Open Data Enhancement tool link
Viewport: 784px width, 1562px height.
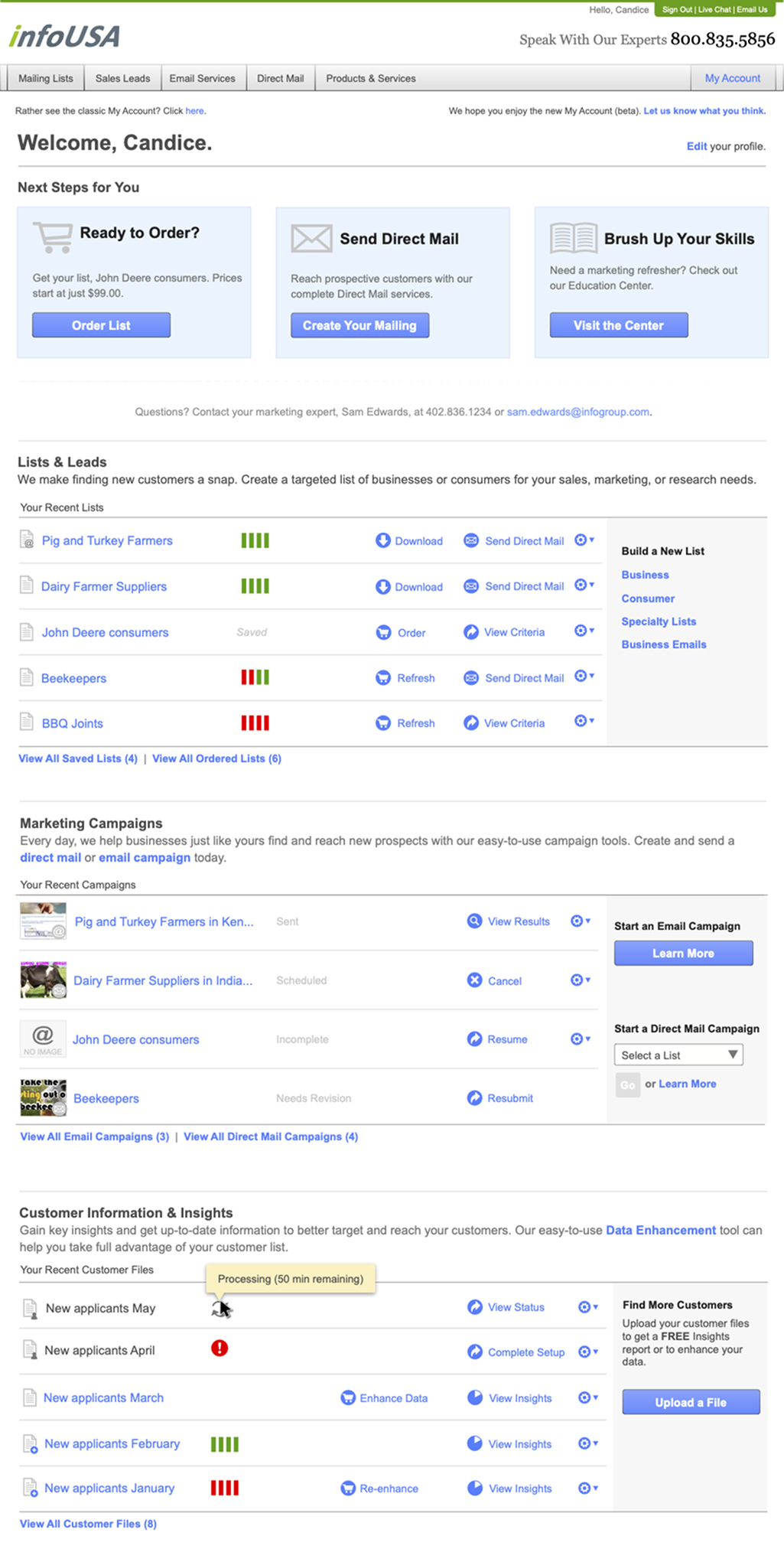click(661, 1230)
